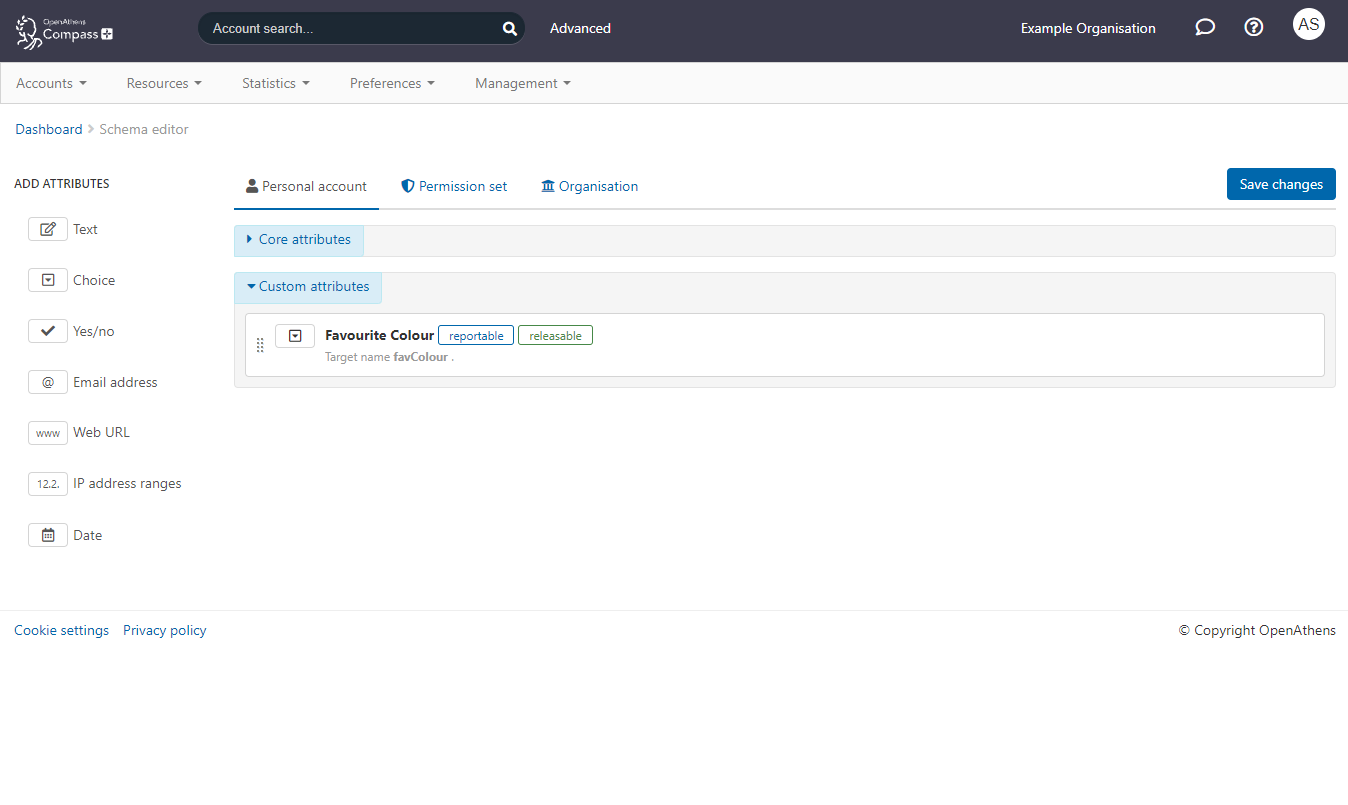The width and height of the screenshot is (1348, 805).
Task: Click the Date calendar icon
Action: pyautogui.click(x=48, y=535)
